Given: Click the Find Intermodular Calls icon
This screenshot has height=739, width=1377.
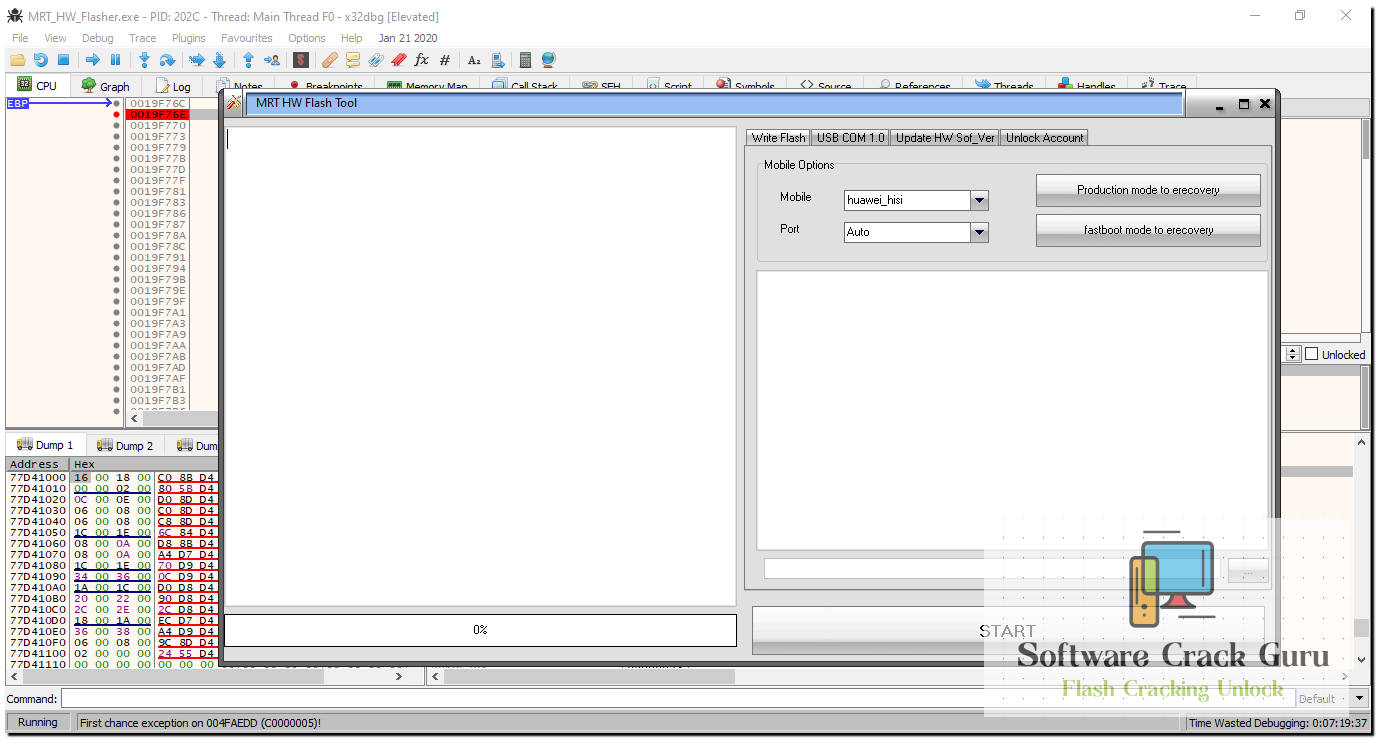Looking at the screenshot, I should tap(497, 60).
